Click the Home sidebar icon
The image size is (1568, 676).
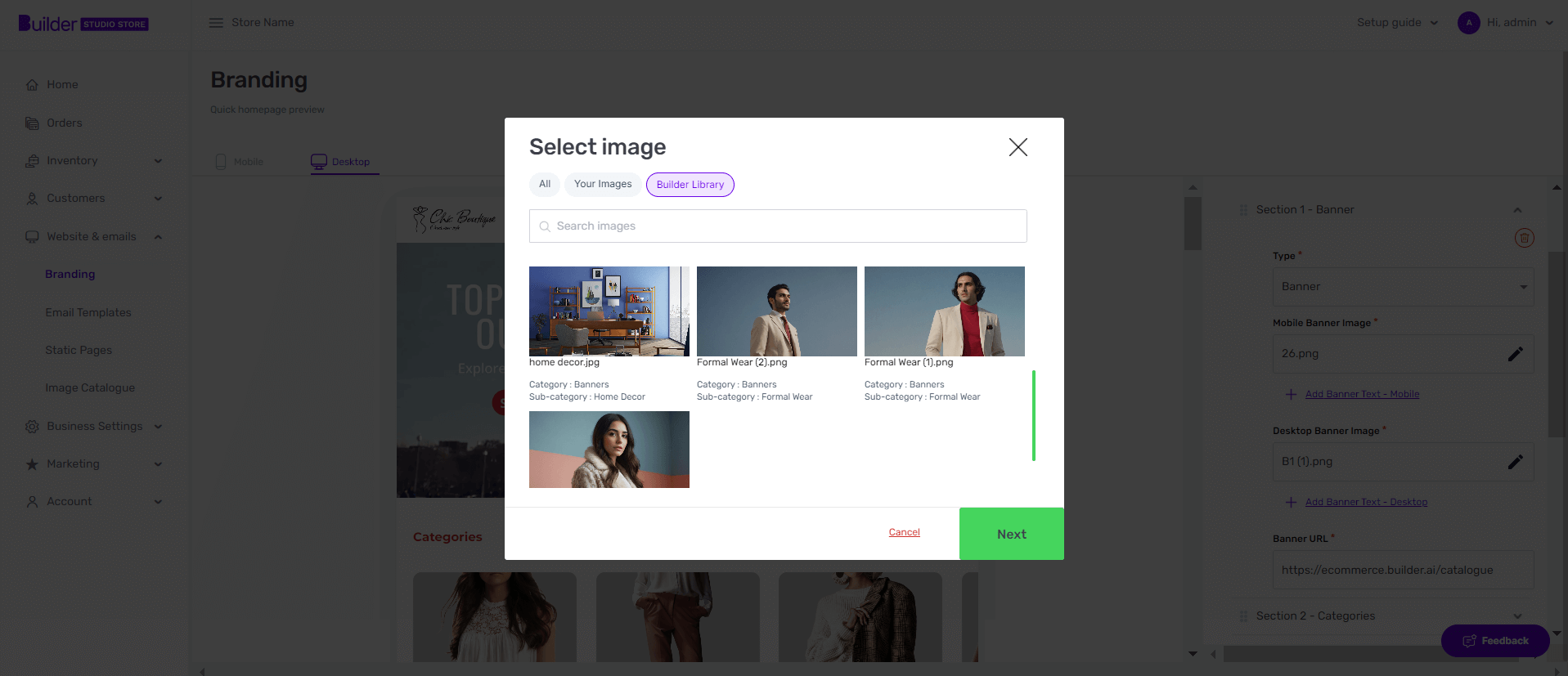(32, 85)
